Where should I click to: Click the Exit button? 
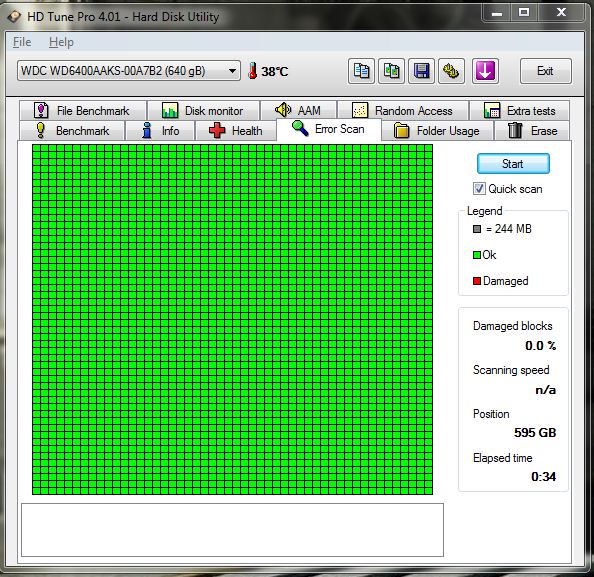546,71
